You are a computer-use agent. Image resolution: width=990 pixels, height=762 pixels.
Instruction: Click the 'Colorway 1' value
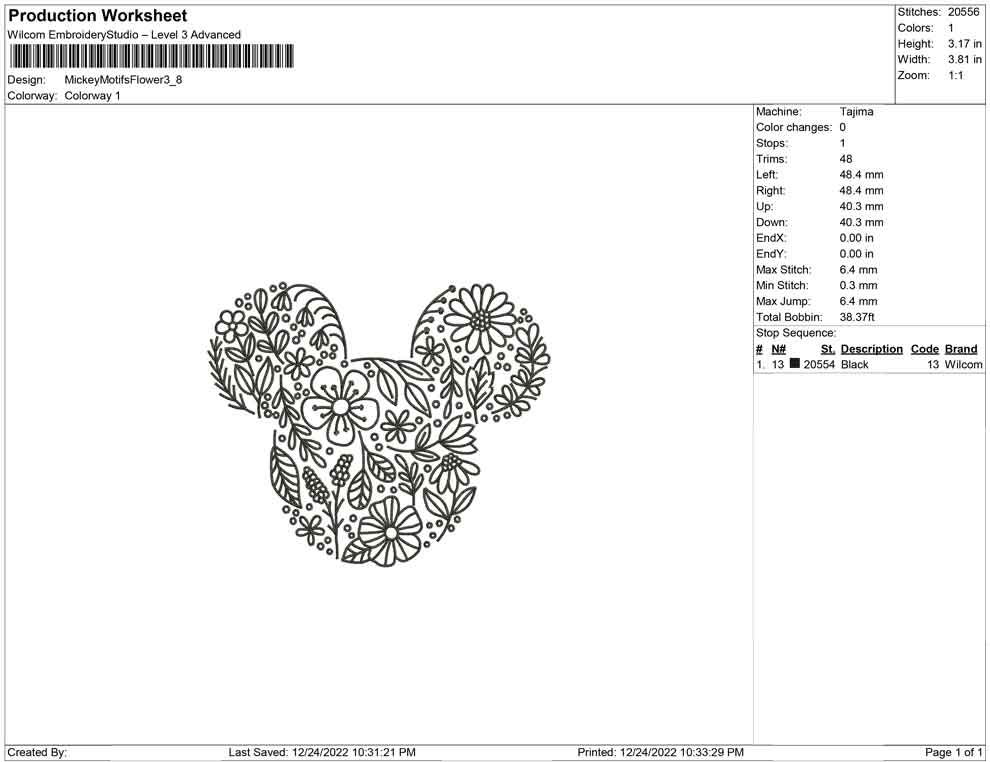click(x=92, y=96)
